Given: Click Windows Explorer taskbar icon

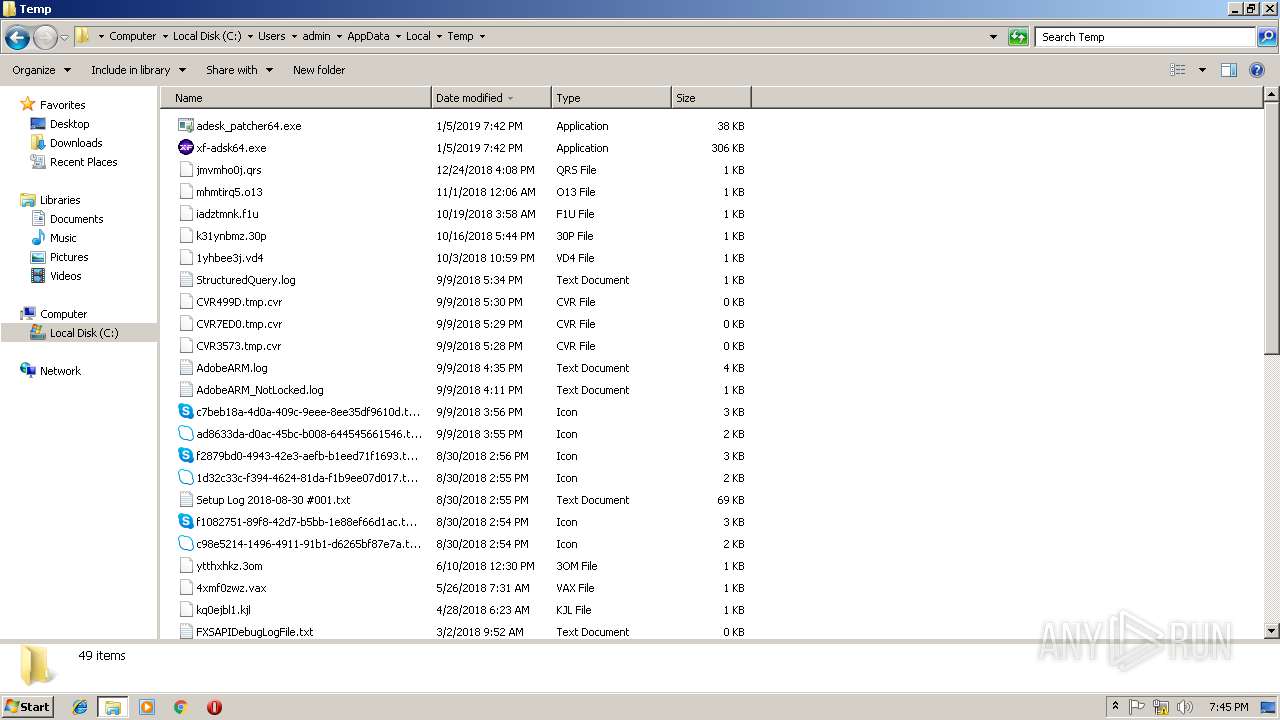Looking at the screenshot, I should [x=113, y=707].
